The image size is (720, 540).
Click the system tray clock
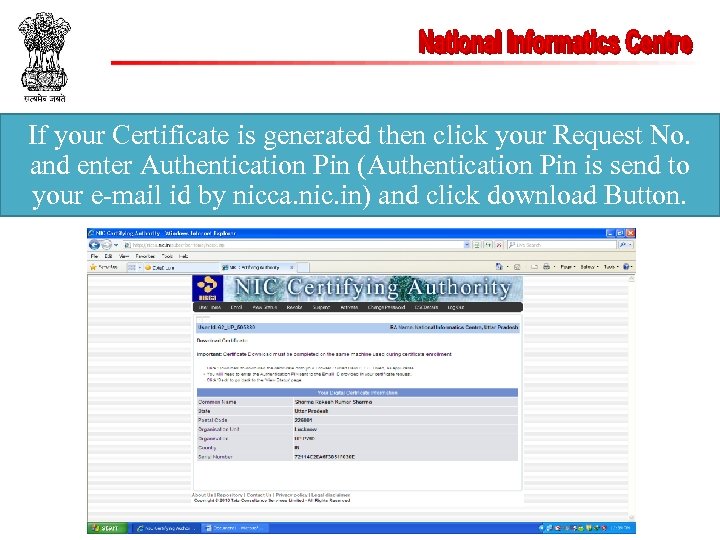coord(622,528)
